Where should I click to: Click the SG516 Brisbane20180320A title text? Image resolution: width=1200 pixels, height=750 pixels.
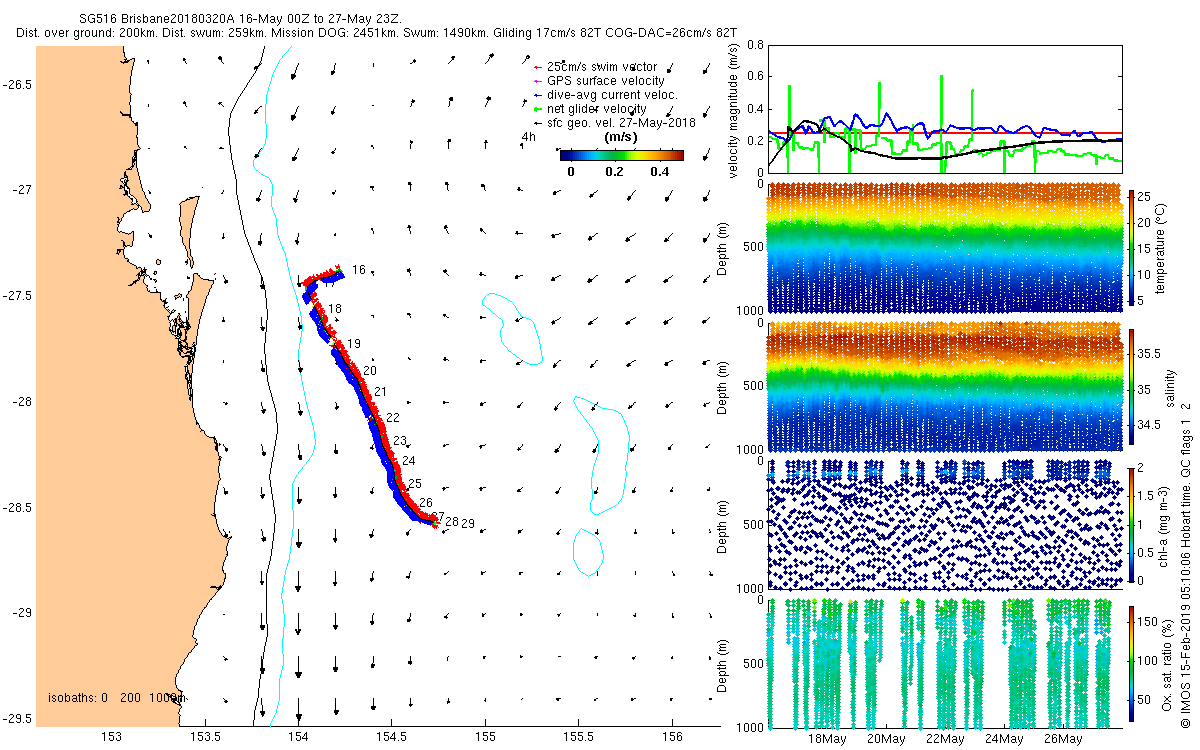[241, 20]
